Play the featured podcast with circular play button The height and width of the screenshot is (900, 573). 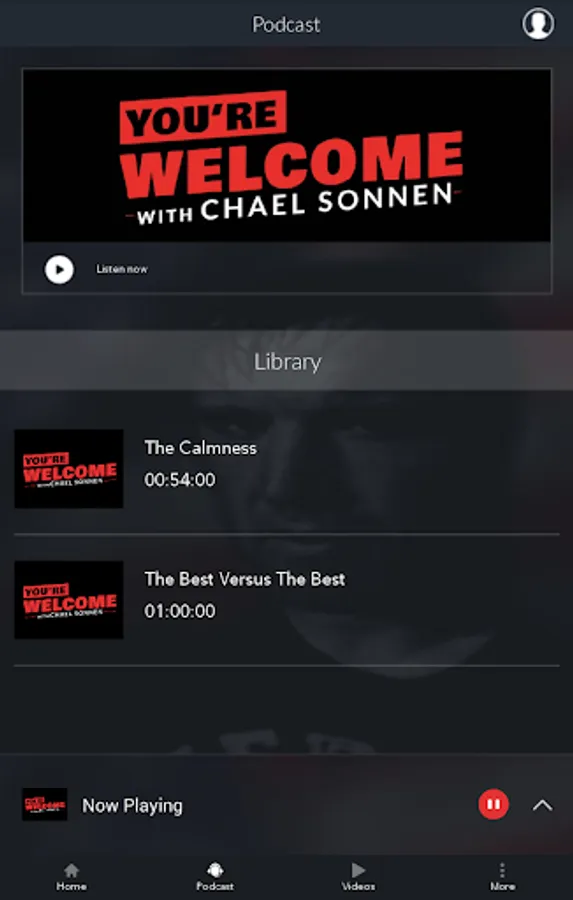pos(59,269)
